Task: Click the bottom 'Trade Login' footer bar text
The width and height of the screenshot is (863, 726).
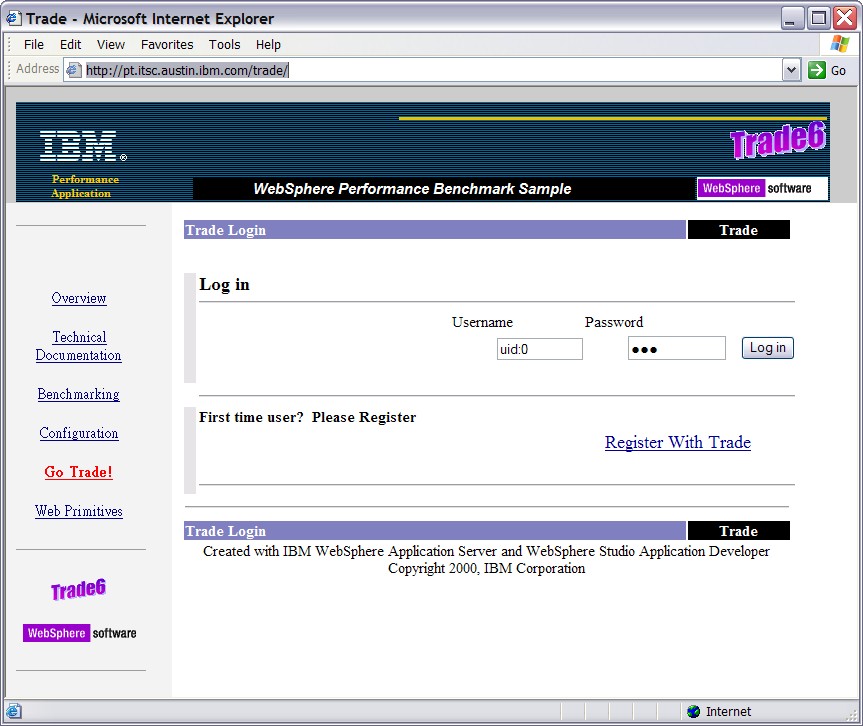Action: click(225, 531)
